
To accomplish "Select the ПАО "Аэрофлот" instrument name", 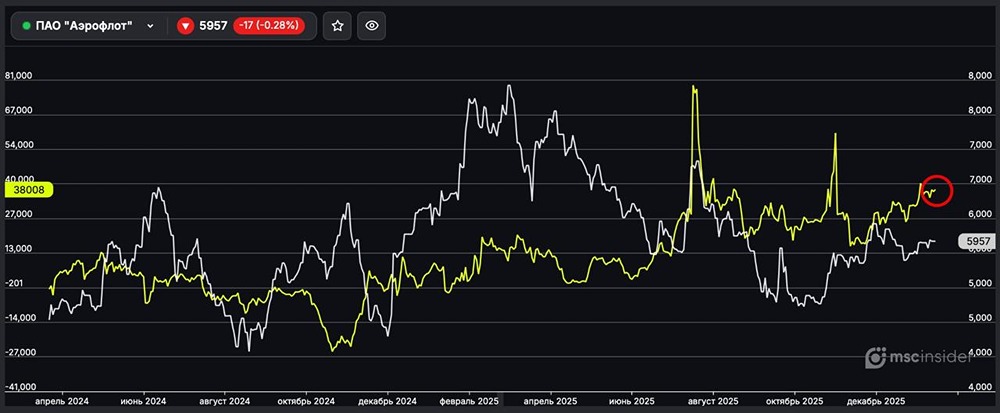I will coord(84,26).
